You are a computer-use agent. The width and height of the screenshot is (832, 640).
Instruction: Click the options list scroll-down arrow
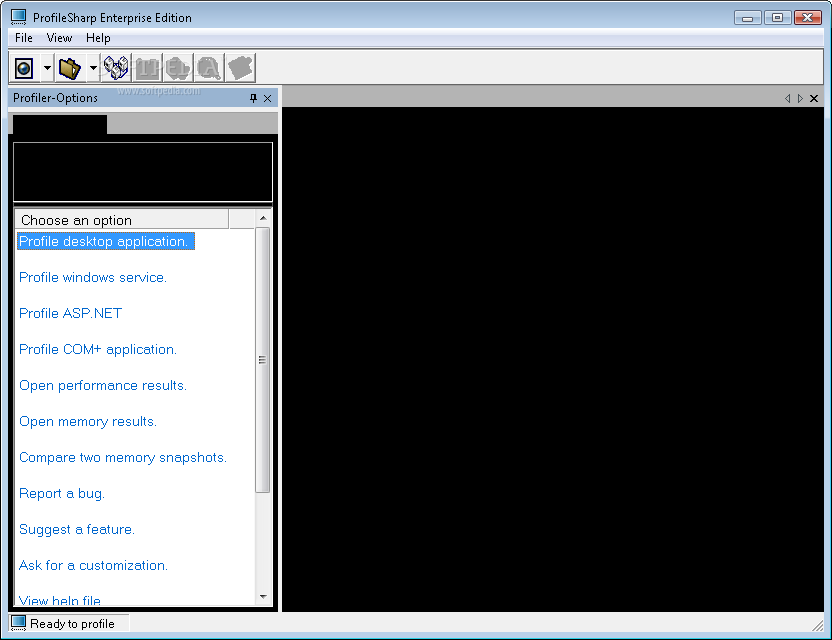[263, 597]
